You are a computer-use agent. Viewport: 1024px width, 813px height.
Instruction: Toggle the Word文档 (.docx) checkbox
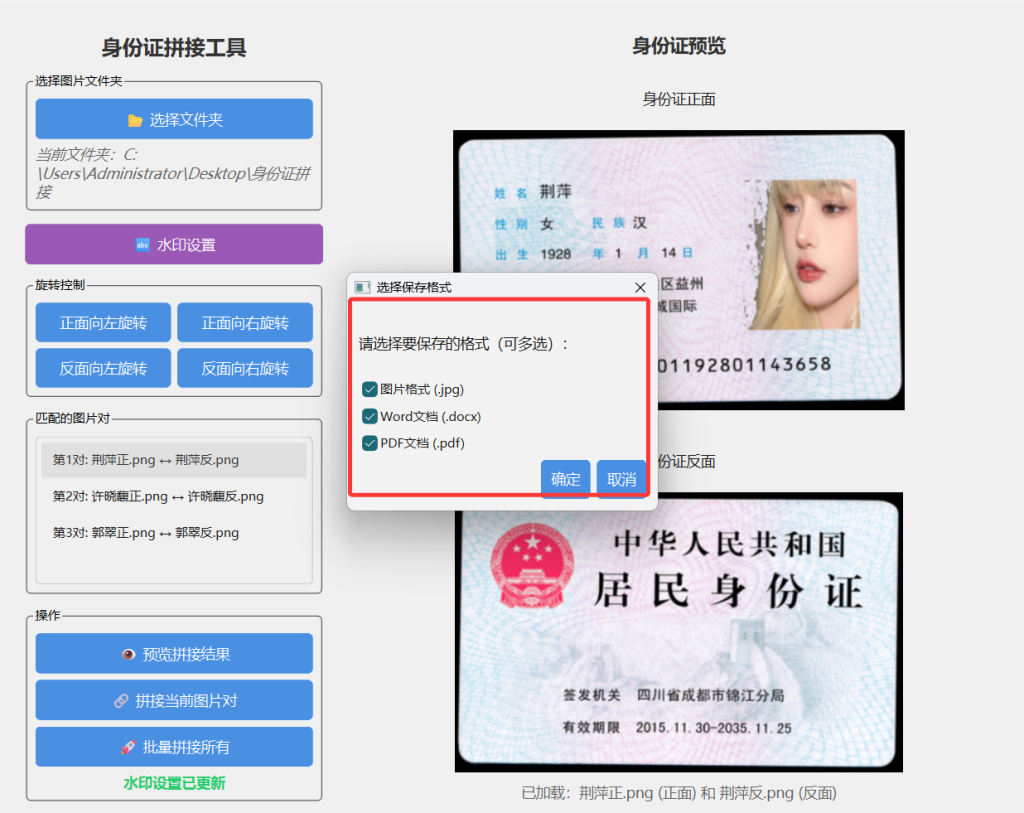click(370, 416)
